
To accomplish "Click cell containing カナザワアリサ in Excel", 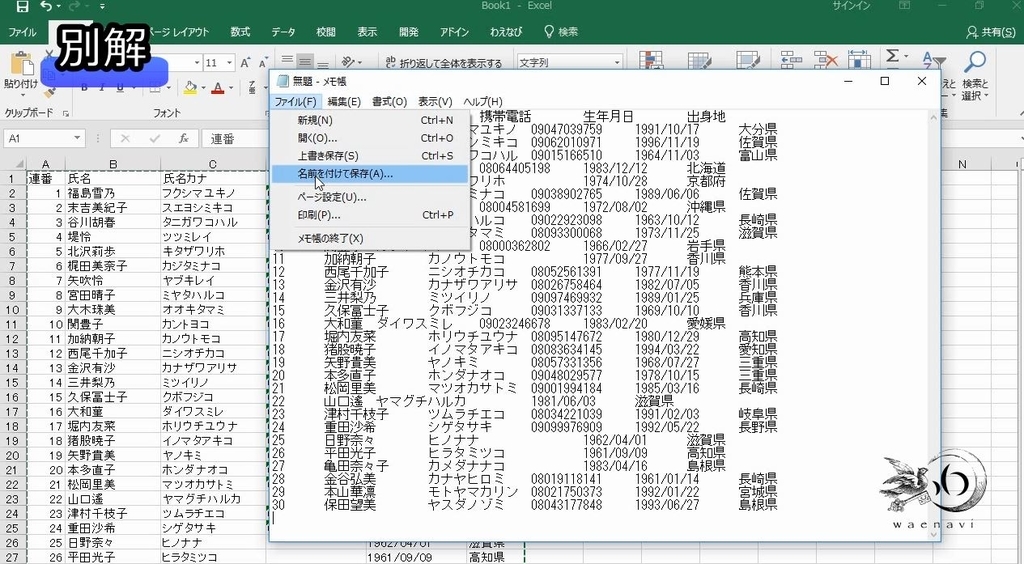I will click(213, 368).
